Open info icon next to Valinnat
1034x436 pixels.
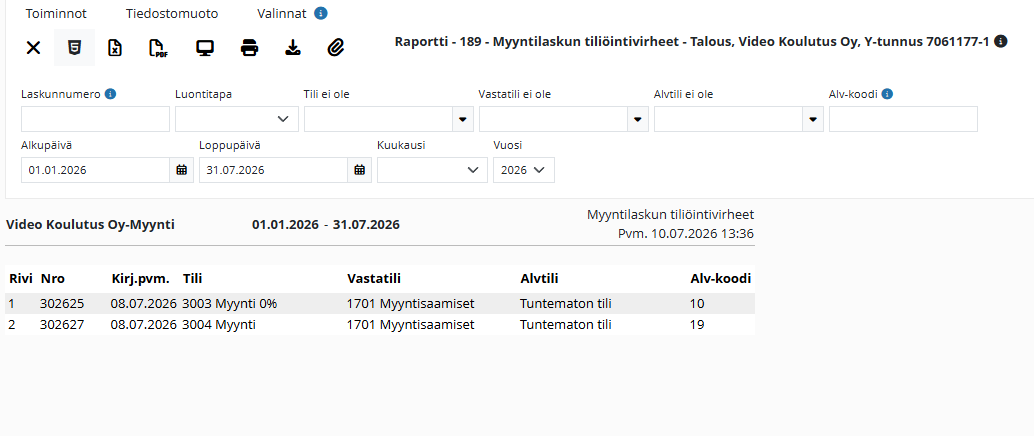tap(321, 13)
